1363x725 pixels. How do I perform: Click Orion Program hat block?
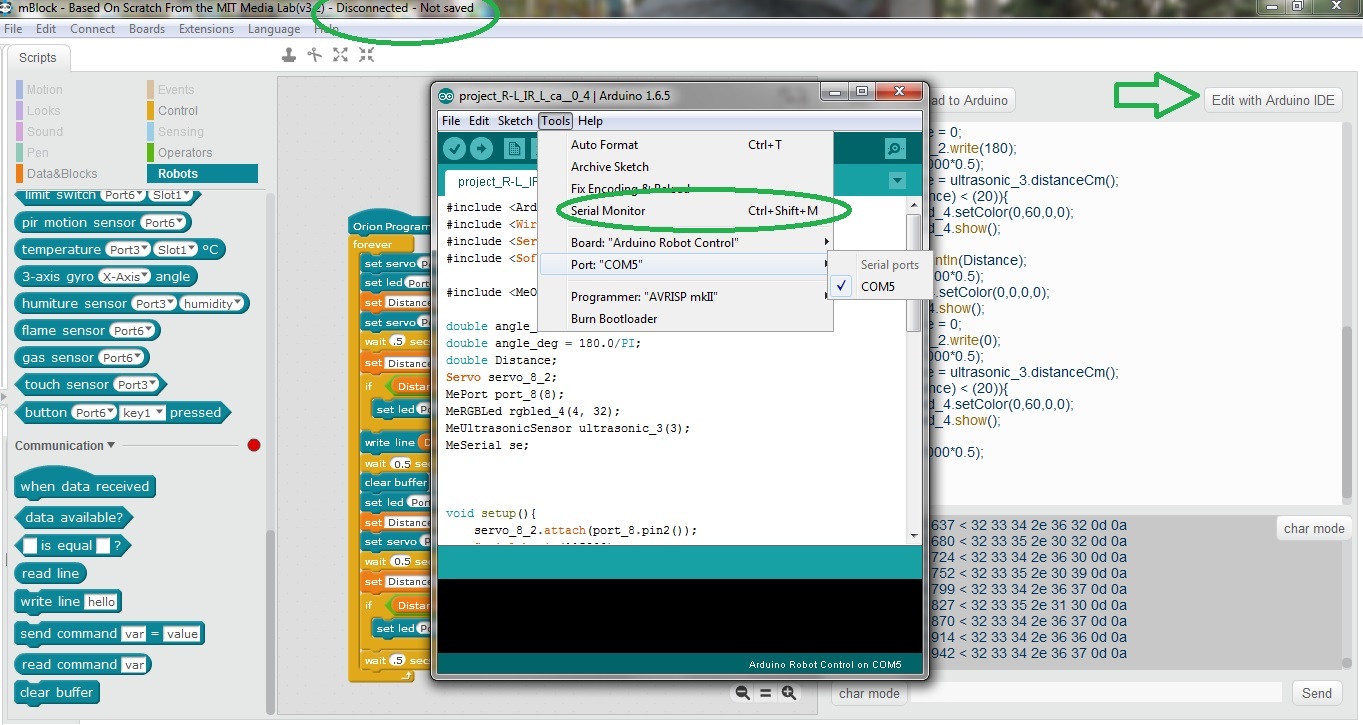(x=390, y=224)
